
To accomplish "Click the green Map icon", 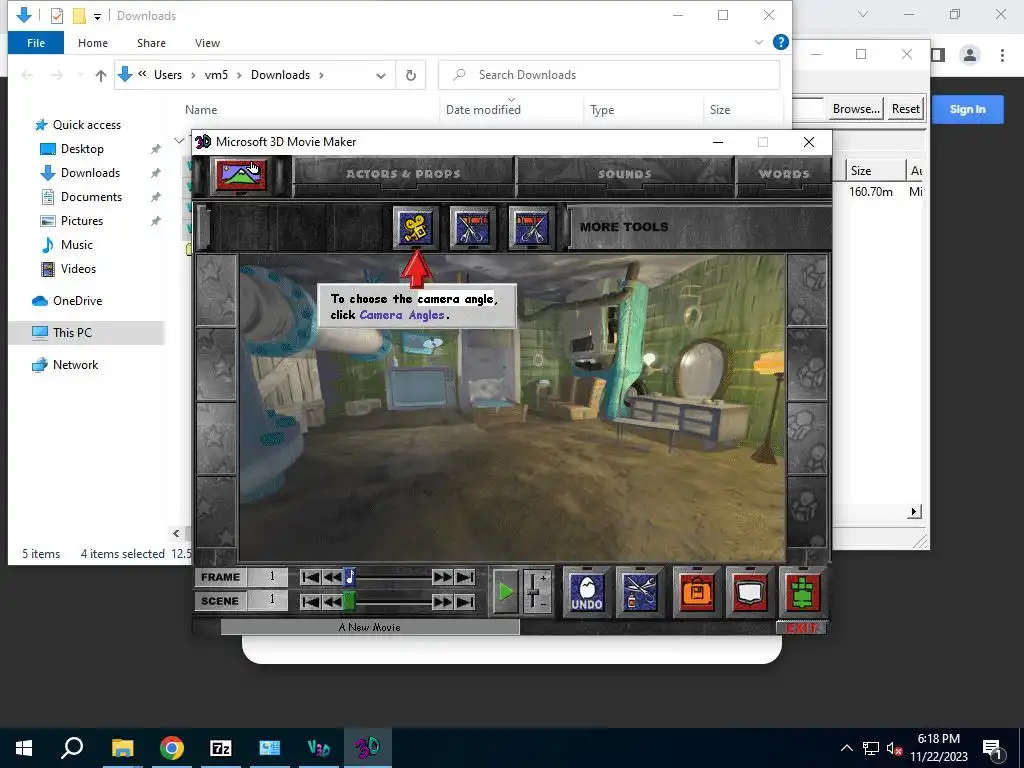I will click(x=802, y=592).
